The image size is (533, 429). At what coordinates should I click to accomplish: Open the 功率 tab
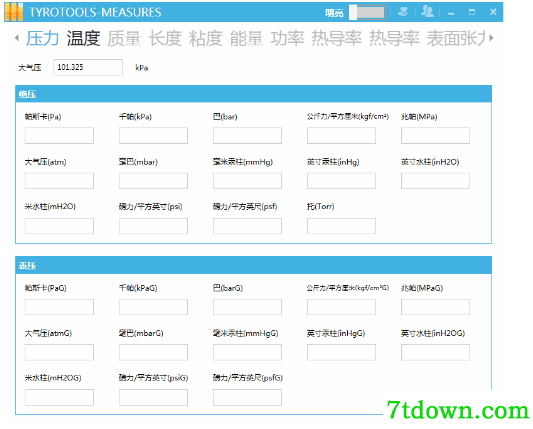tap(287, 38)
